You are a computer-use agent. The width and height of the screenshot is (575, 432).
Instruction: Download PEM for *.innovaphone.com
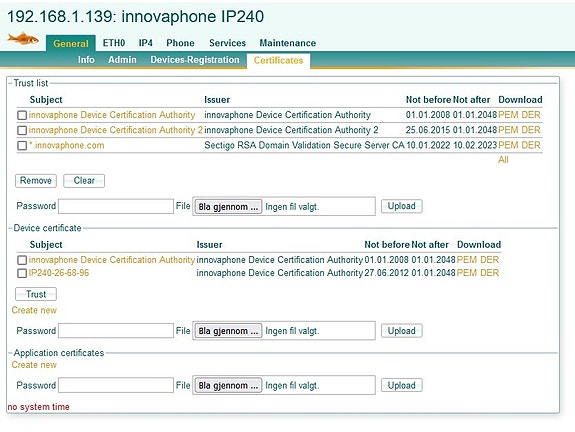click(508, 145)
